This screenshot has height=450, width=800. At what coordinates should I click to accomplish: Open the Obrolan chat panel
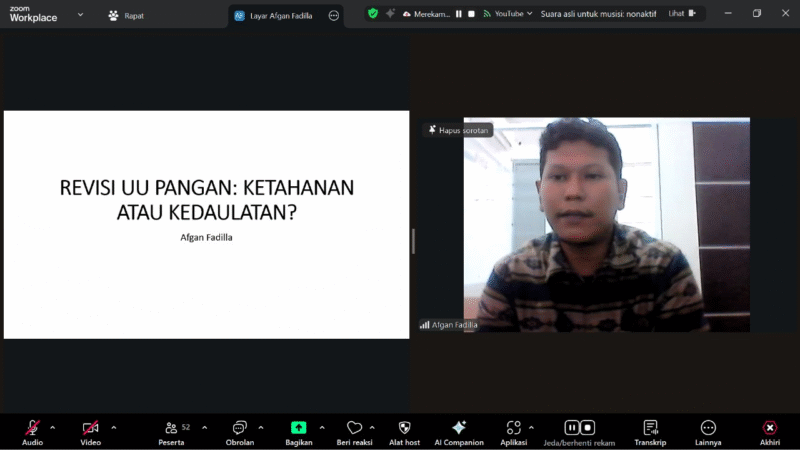coord(239,428)
